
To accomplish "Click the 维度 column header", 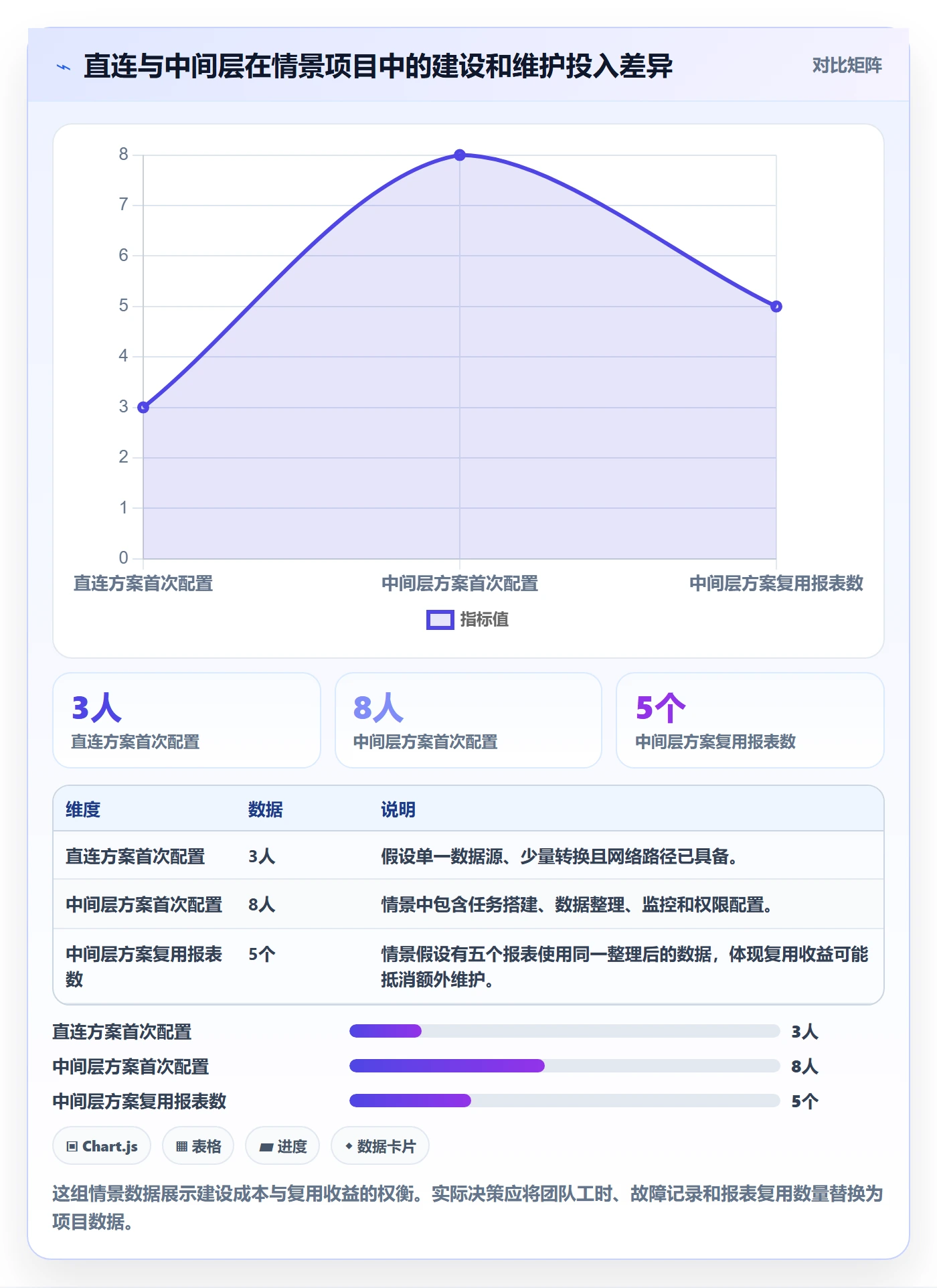I will pyautogui.click(x=83, y=809).
